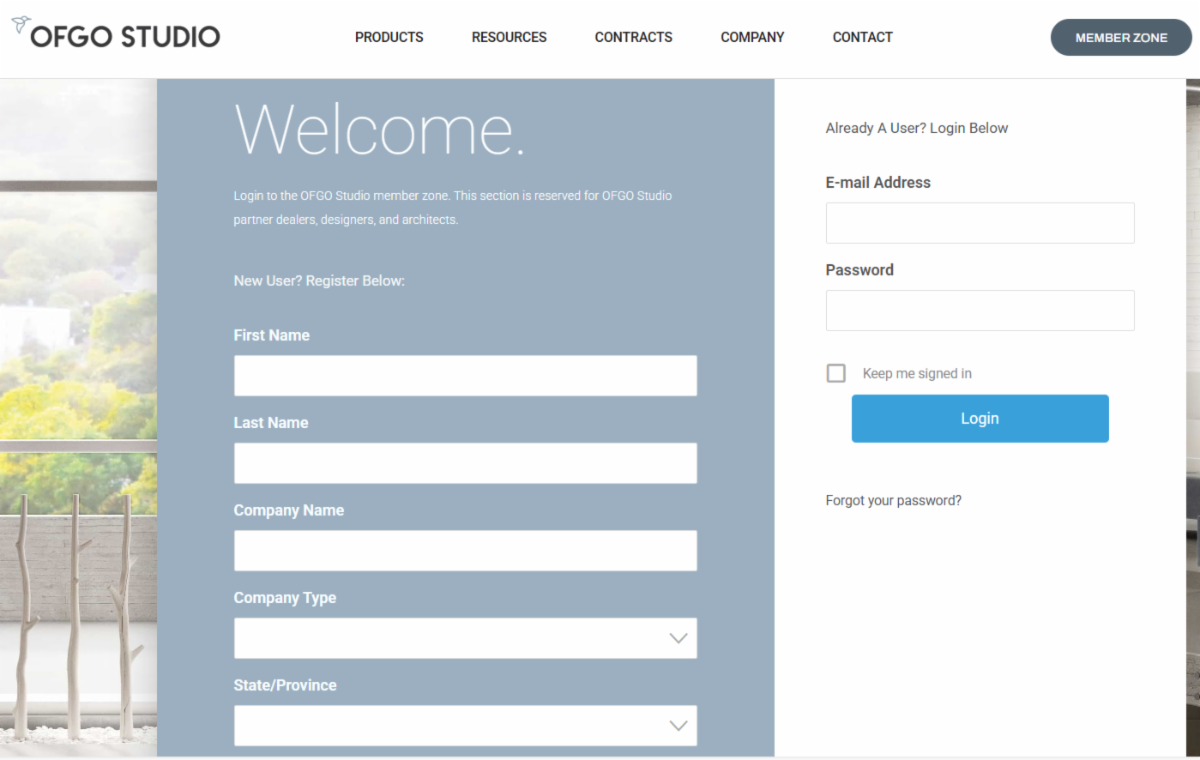Open the Resources menu
1200x760 pixels.
[x=509, y=37]
